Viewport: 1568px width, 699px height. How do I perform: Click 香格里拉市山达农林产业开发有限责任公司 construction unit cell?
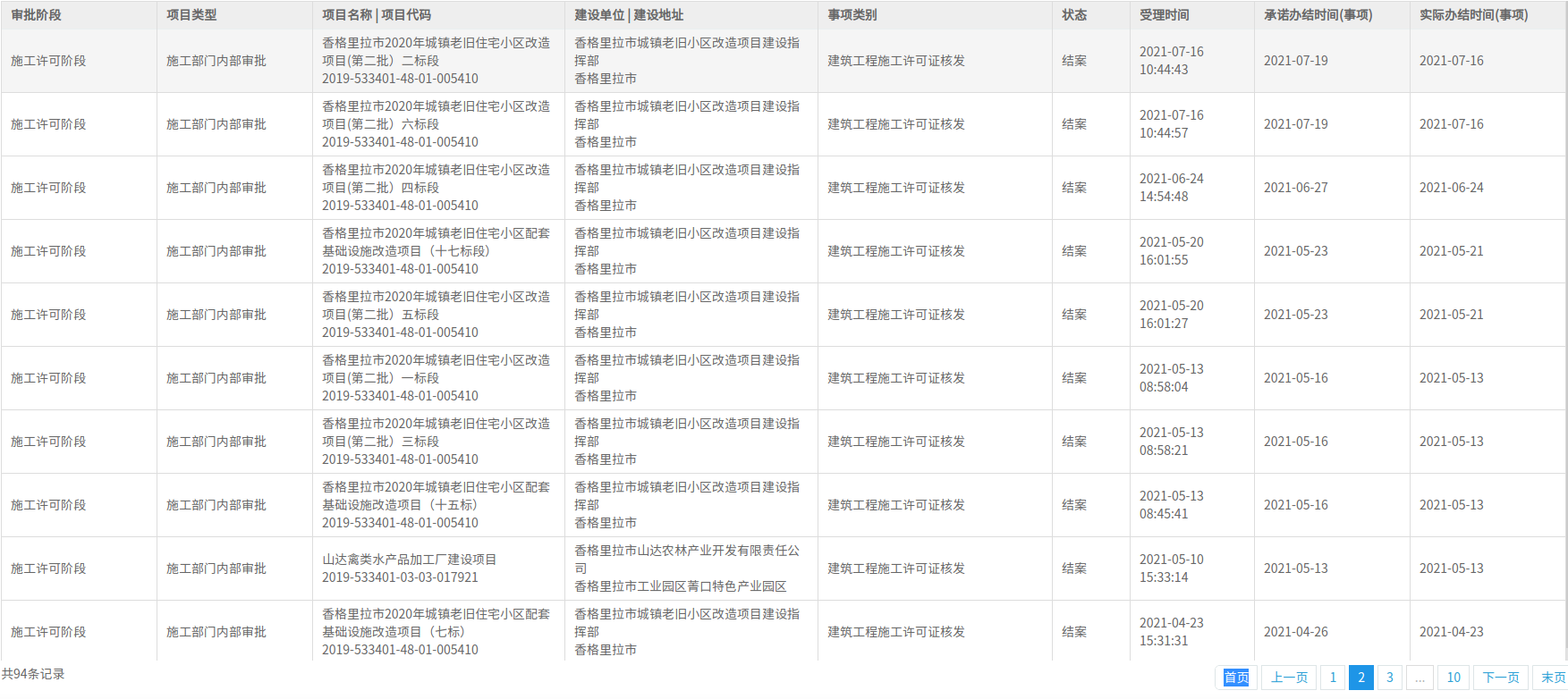coord(686,560)
